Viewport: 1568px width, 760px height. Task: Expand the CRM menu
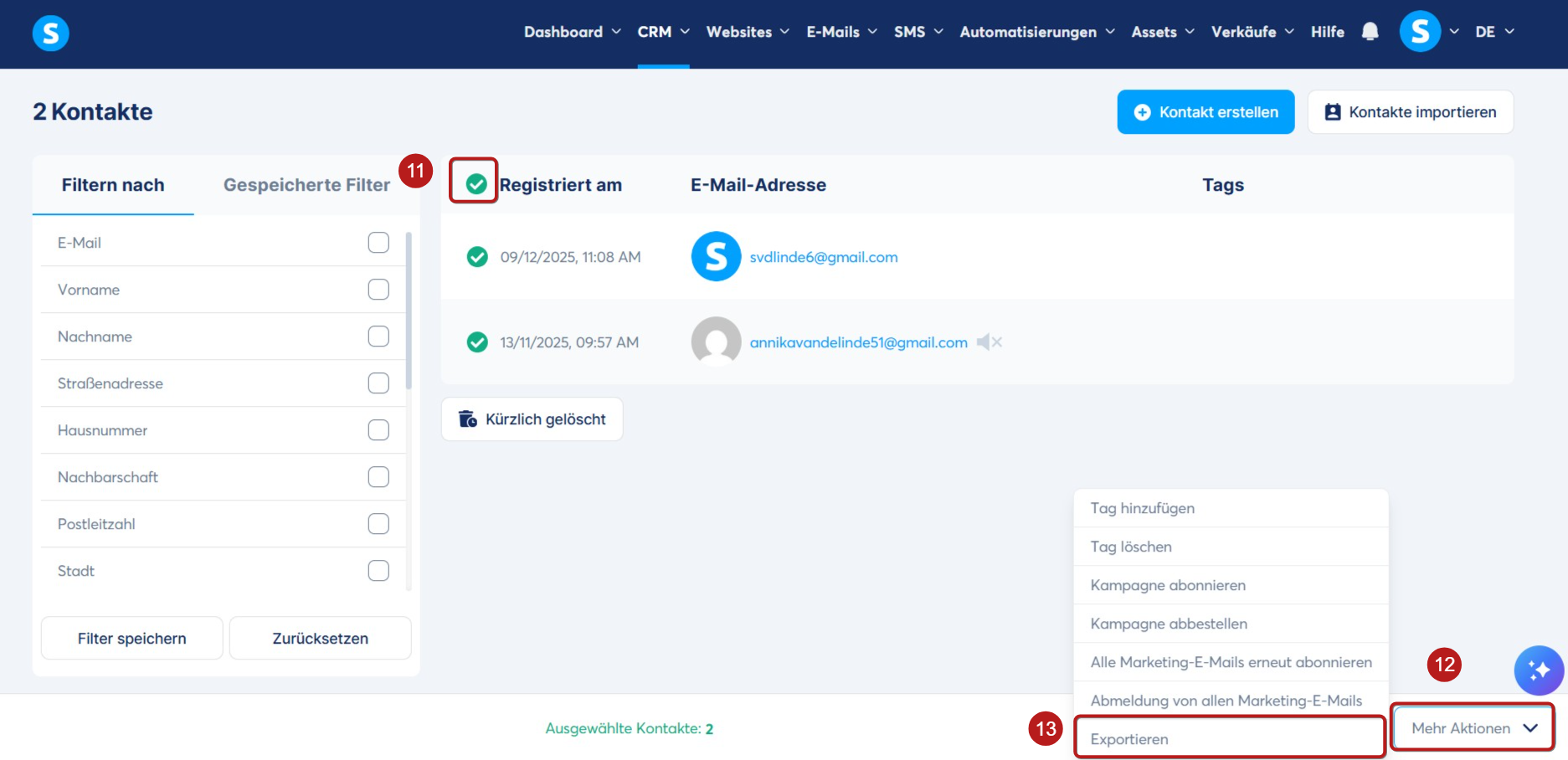coord(663,32)
